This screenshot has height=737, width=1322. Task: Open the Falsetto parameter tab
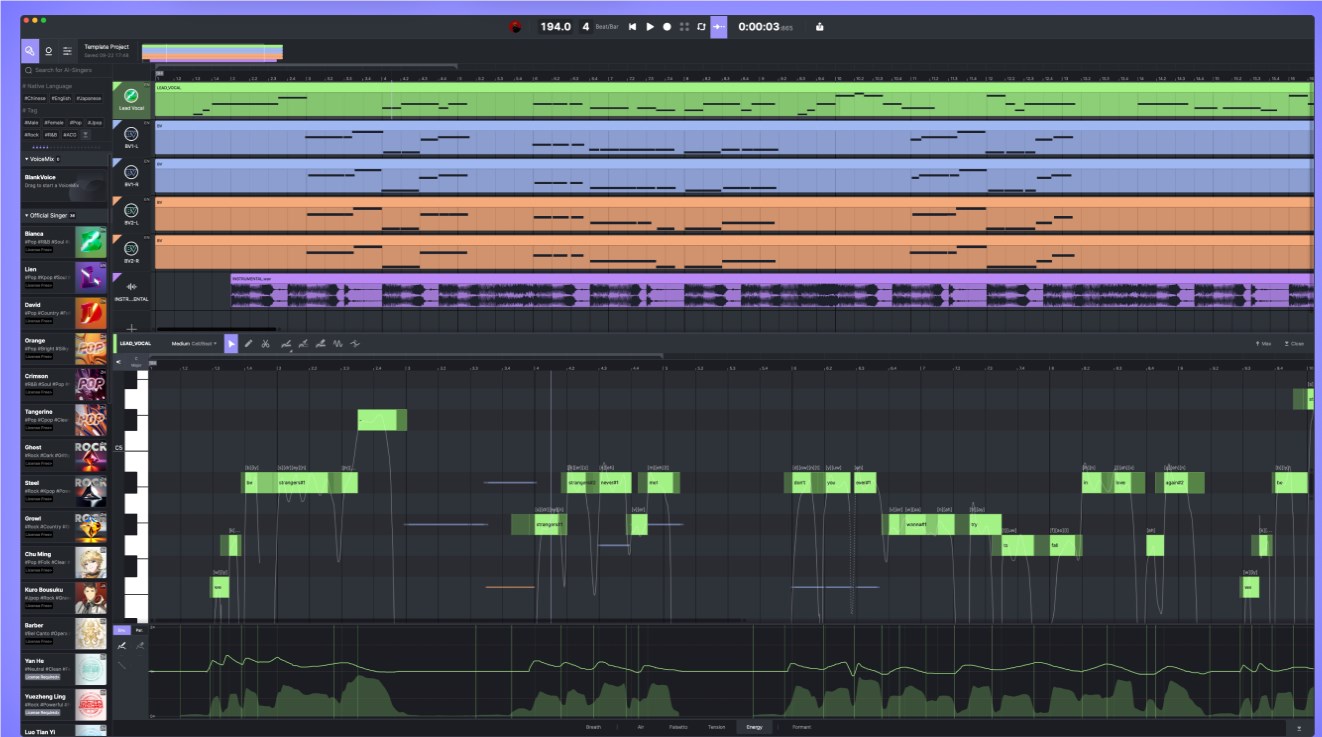tap(678, 727)
